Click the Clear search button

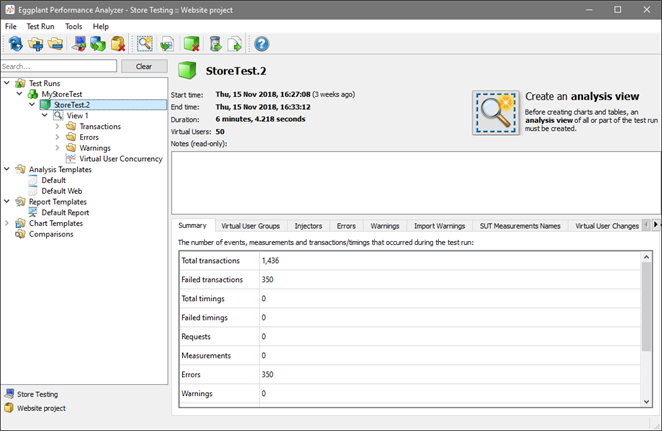144,66
